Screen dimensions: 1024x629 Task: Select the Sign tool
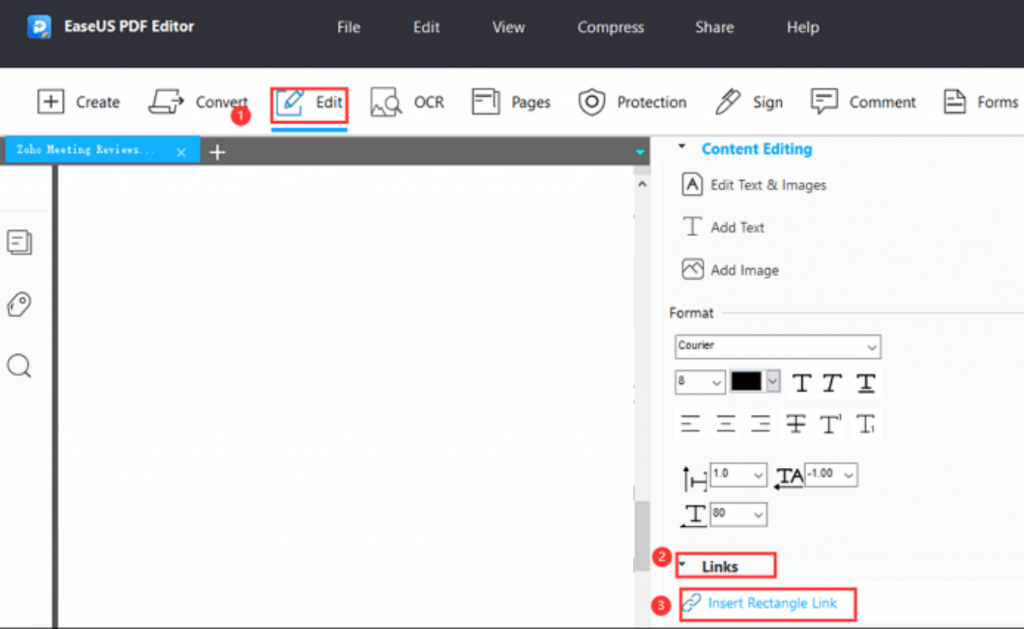point(749,101)
